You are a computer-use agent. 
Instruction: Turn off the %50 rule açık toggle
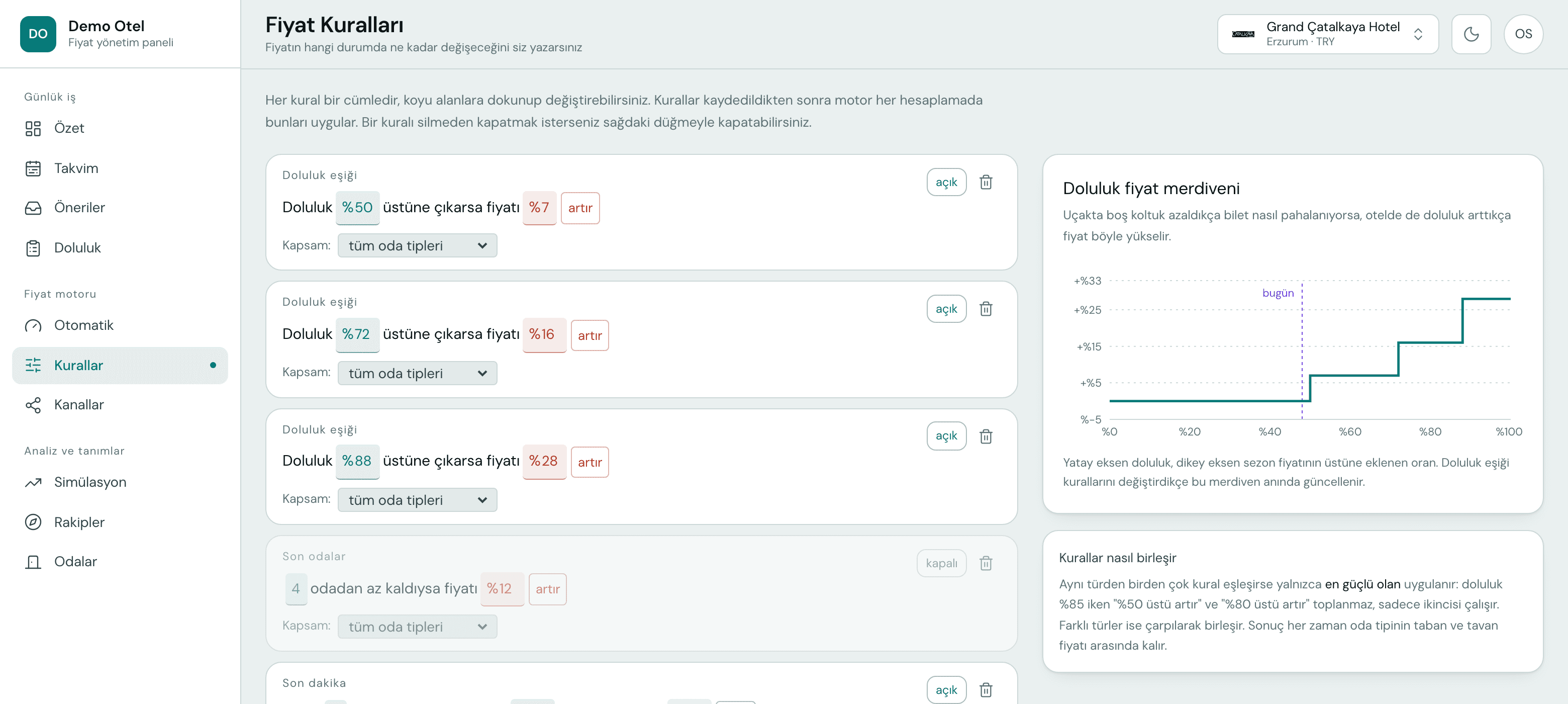(x=946, y=182)
